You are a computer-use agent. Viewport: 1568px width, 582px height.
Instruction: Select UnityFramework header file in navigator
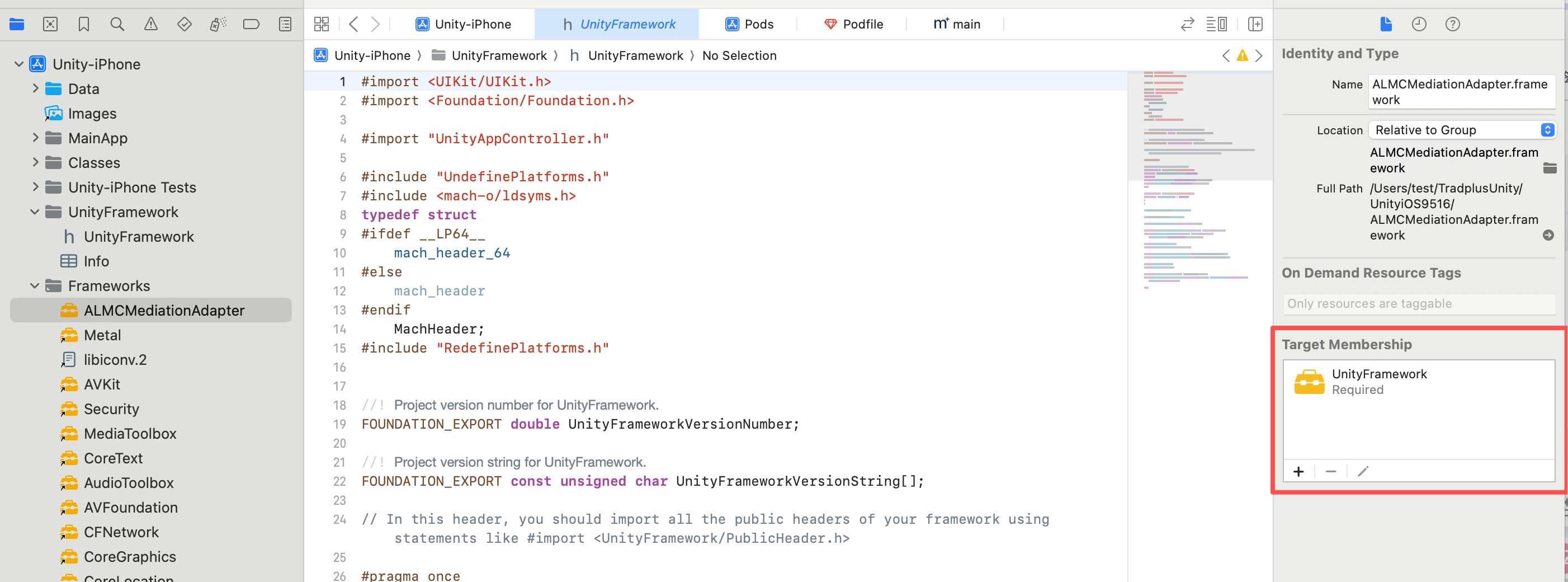(x=139, y=237)
